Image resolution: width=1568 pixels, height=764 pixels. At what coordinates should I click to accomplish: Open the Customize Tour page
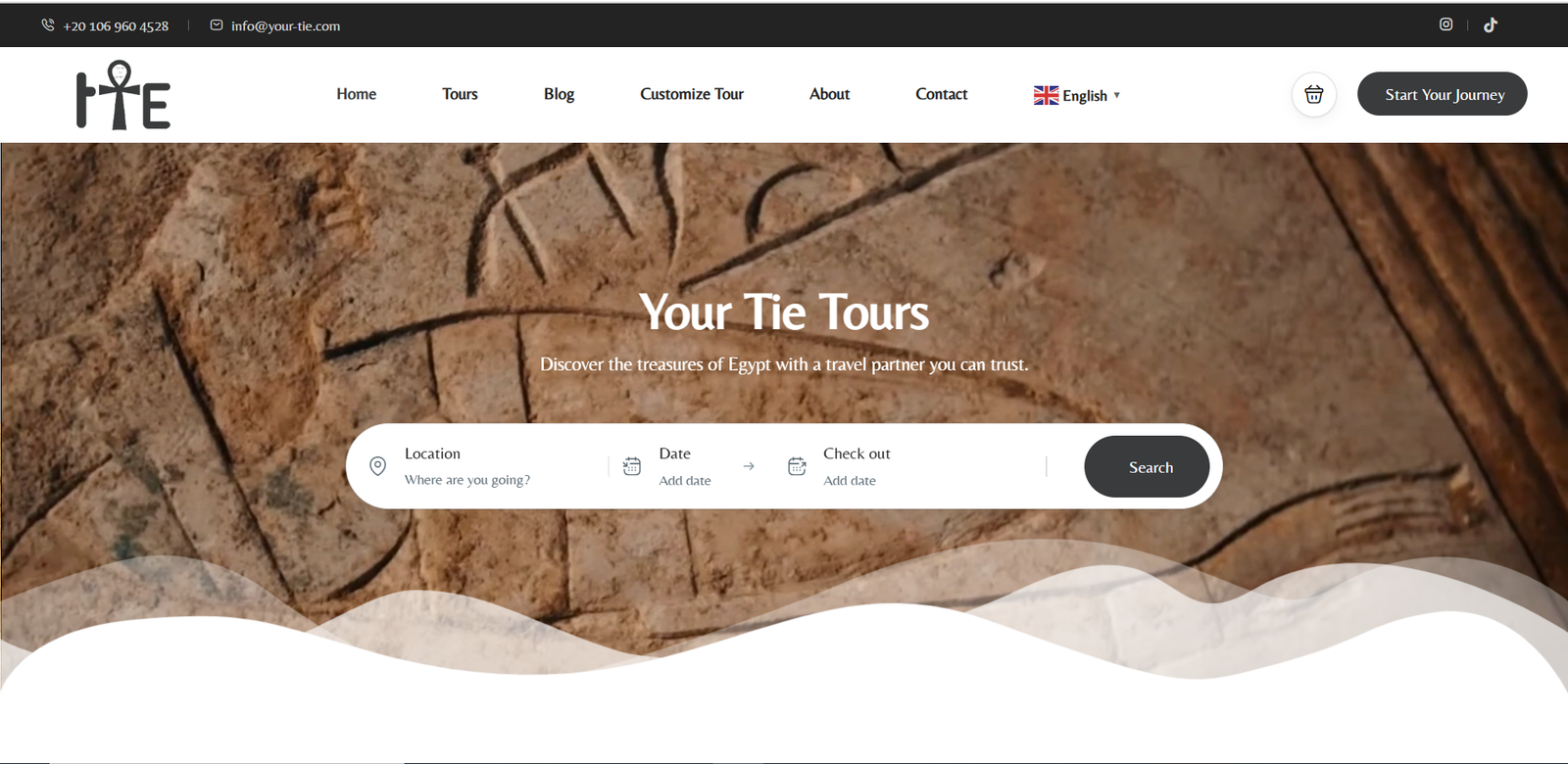(x=692, y=94)
